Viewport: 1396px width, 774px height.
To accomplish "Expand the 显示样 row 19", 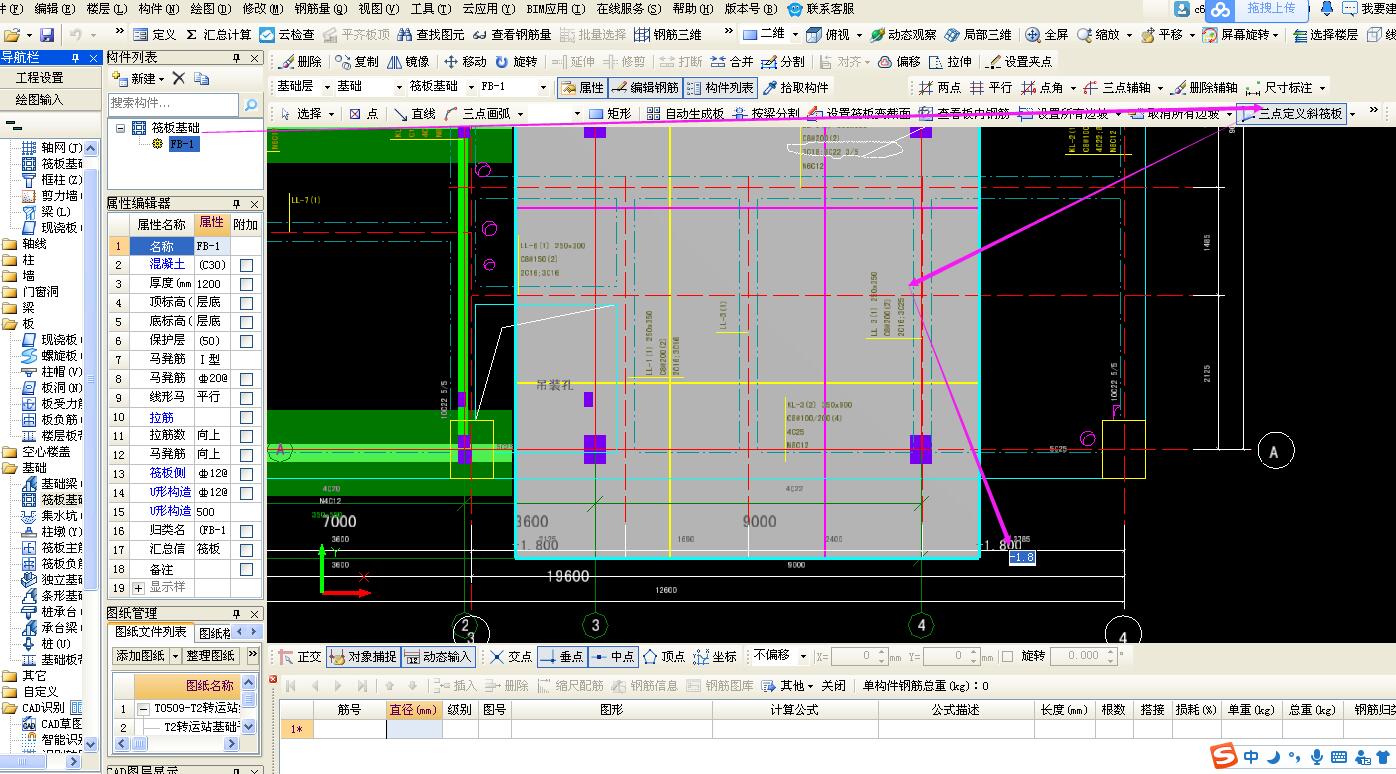I will tap(138, 589).
